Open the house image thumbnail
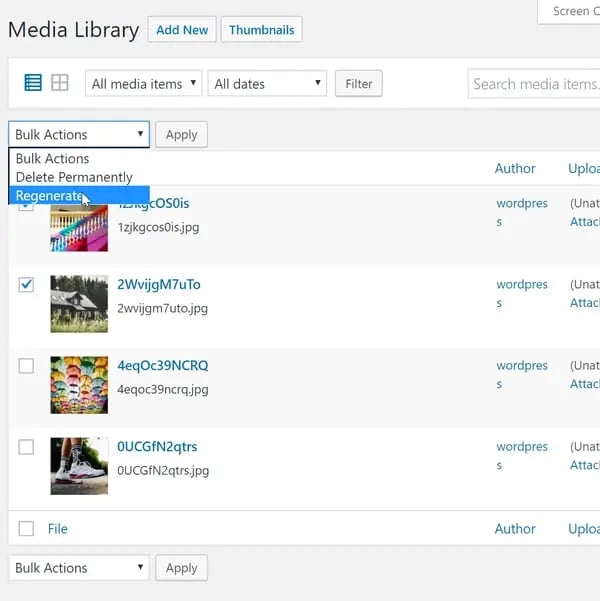Screen dimensions: 600x601 click(x=79, y=304)
